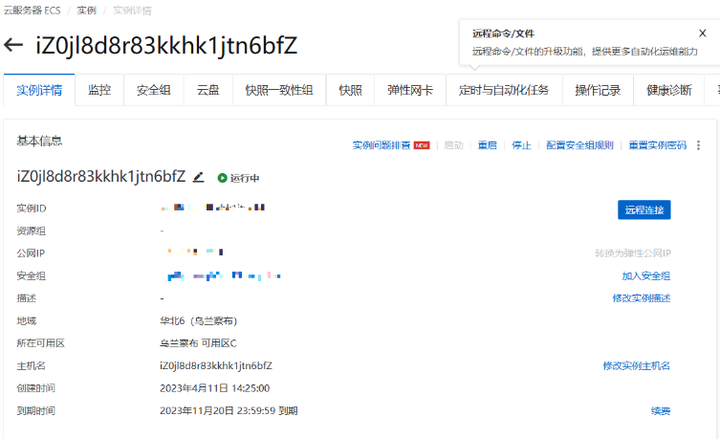This screenshot has width=720, height=439.
Task: Click the 运行中 status text
Action: pyautogui.click(x=245, y=178)
